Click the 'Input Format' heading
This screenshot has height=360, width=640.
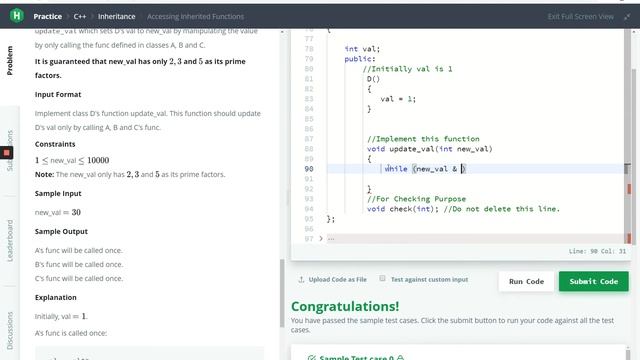(58, 94)
